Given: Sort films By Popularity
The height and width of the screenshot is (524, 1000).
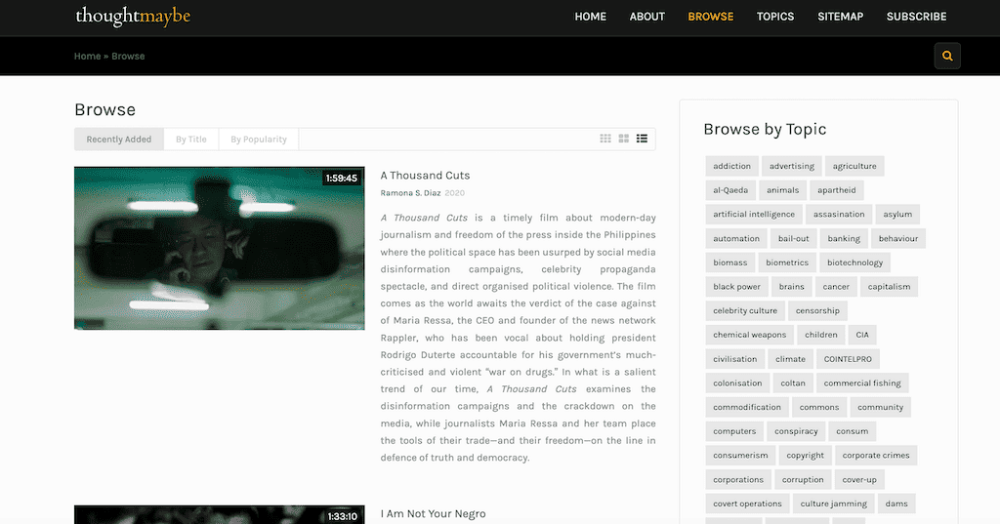Looking at the screenshot, I should tap(258, 139).
